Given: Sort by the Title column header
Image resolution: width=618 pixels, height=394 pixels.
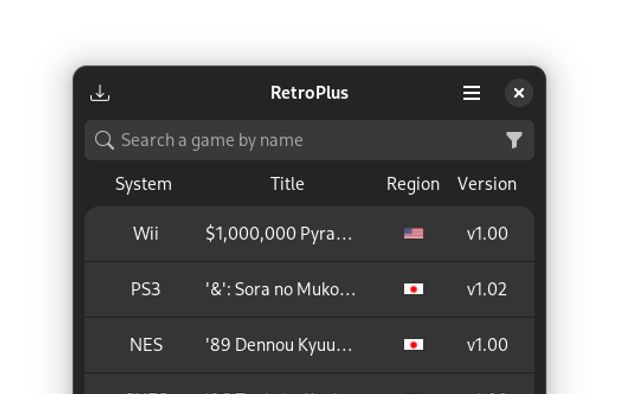Looking at the screenshot, I should (287, 184).
